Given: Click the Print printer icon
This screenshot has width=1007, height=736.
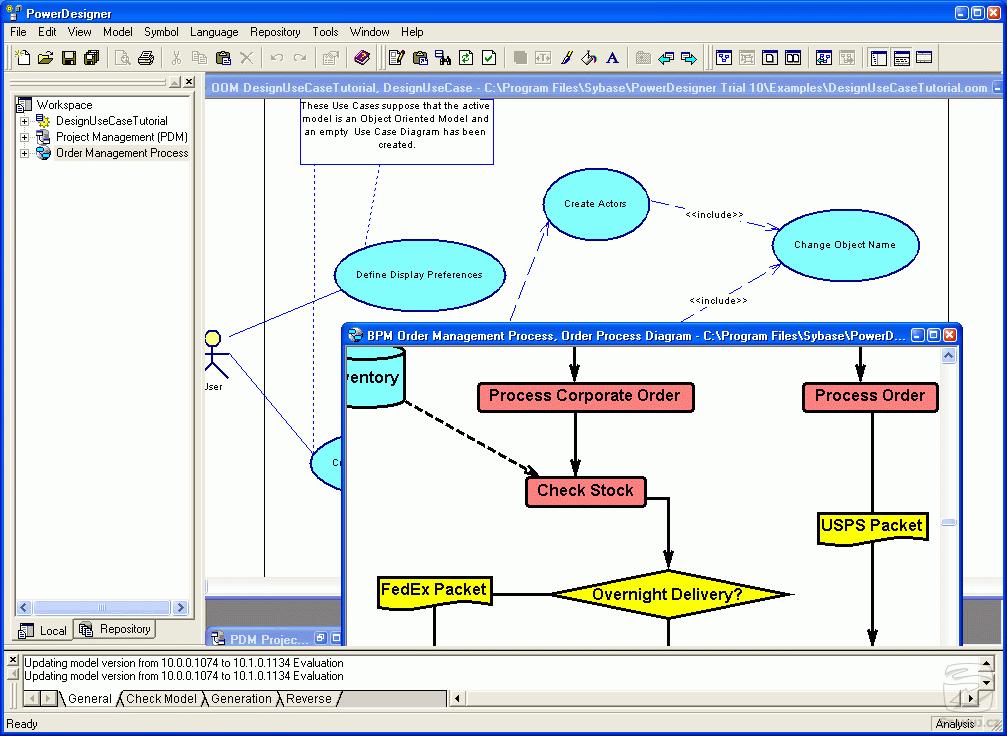Looking at the screenshot, I should tap(146, 58).
